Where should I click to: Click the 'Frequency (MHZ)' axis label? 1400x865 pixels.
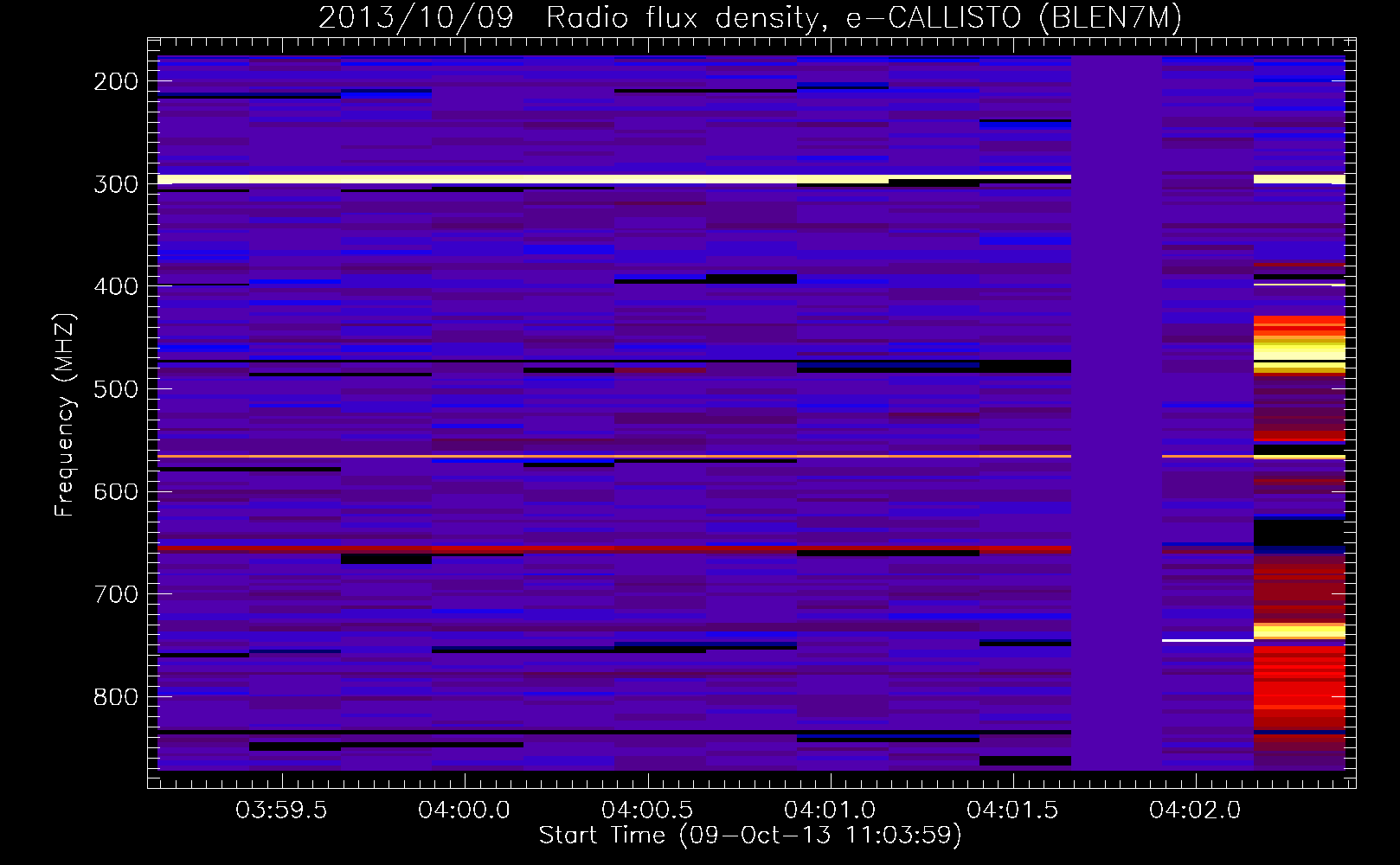coord(65,414)
